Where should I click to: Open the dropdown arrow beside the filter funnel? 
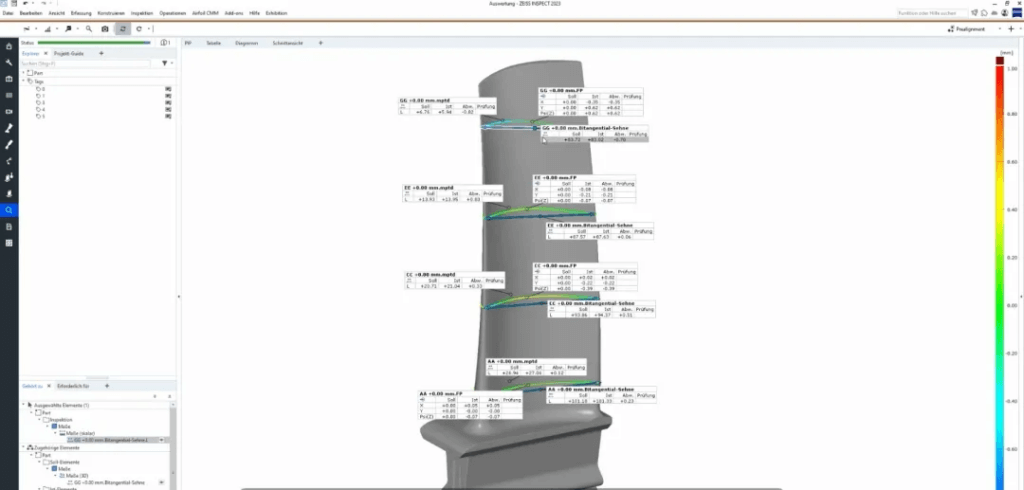pos(172,63)
